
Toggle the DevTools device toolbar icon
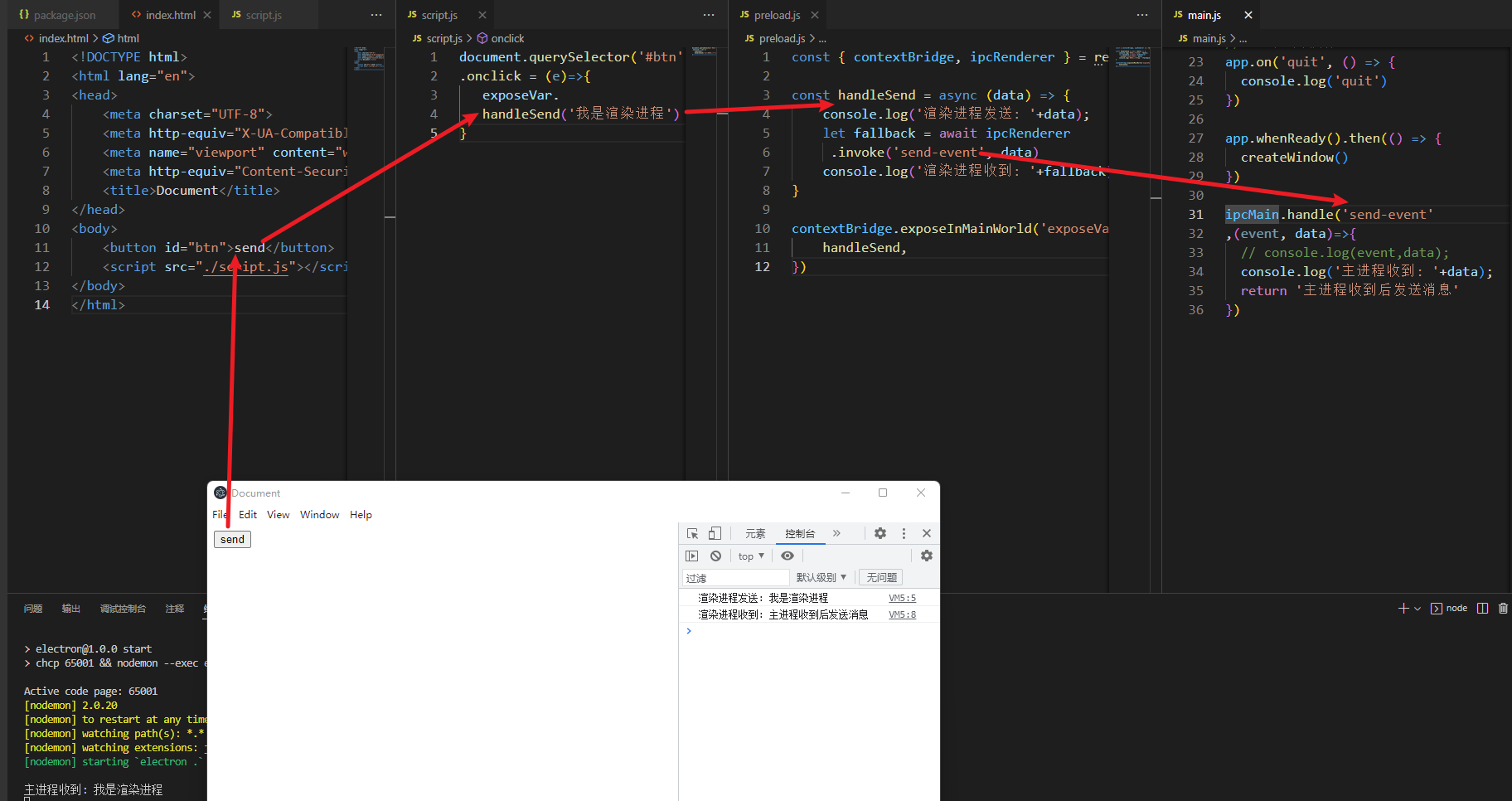(x=715, y=533)
